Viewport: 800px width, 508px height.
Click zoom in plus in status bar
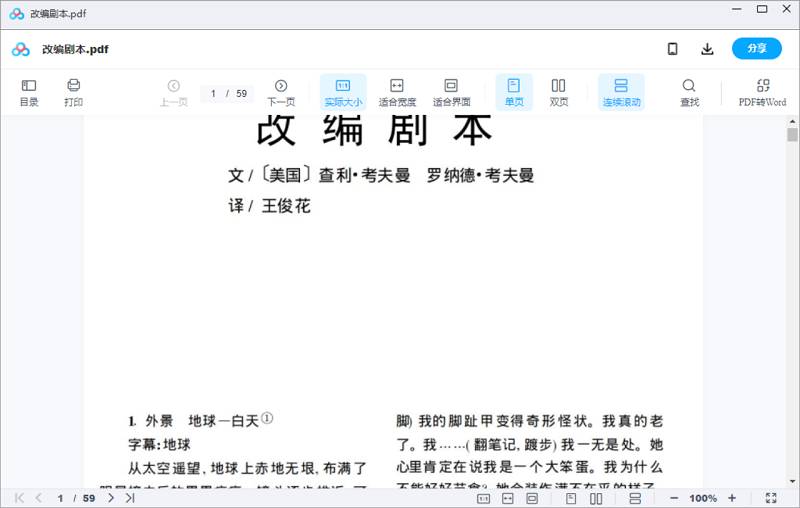pyautogui.click(x=732, y=498)
